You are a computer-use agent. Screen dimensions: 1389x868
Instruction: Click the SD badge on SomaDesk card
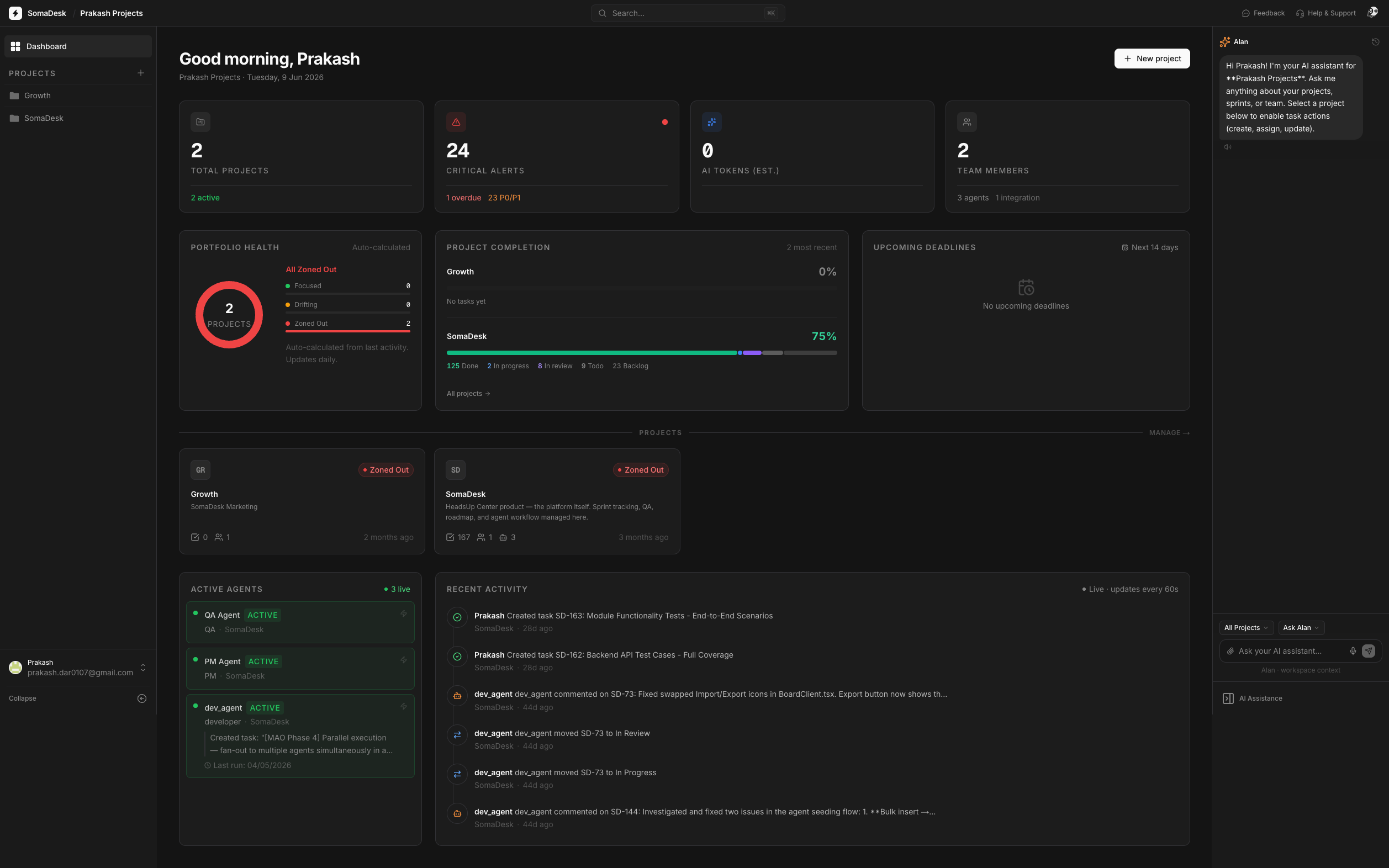point(455,469)
